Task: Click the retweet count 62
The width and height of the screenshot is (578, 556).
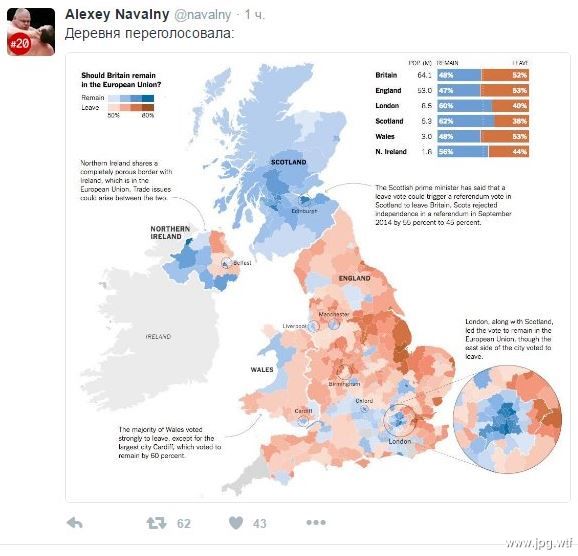Action: (x=184, y=523)
